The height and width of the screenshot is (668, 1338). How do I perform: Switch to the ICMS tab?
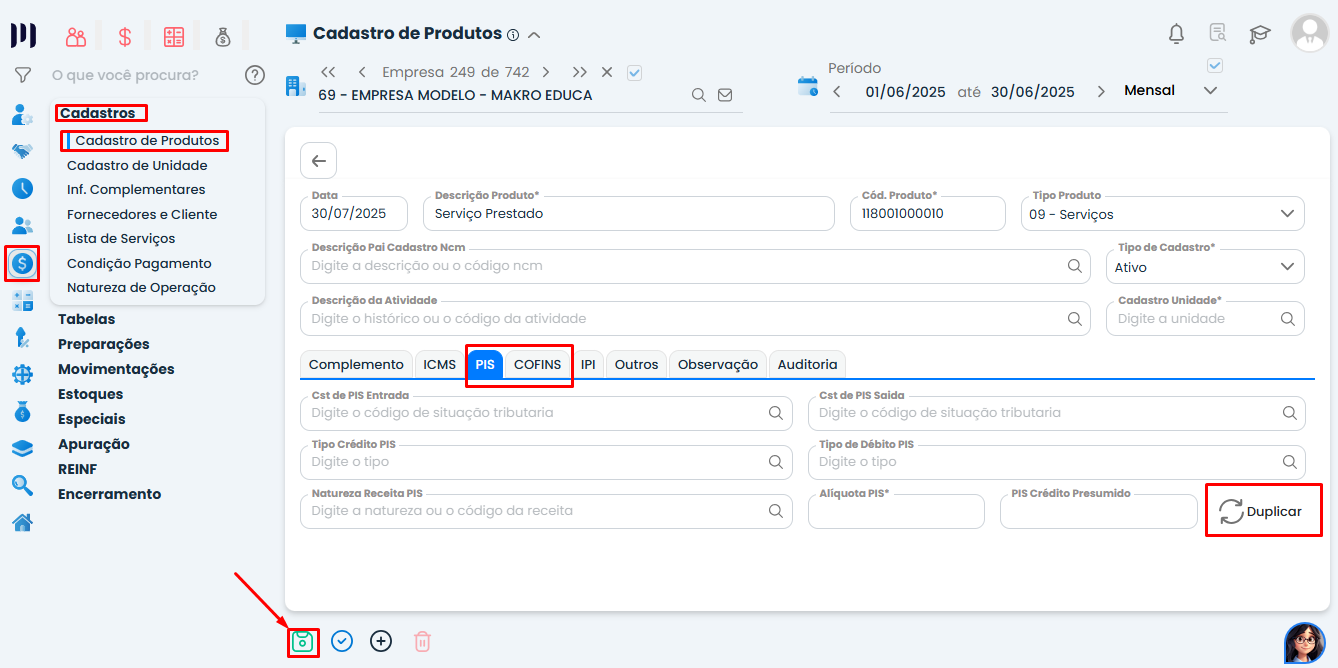[439, 364]
